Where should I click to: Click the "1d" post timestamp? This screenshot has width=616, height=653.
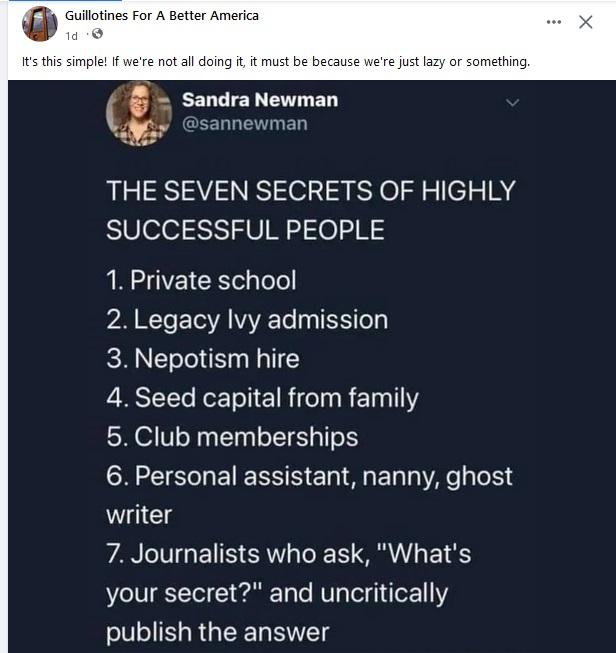point(72,35)
